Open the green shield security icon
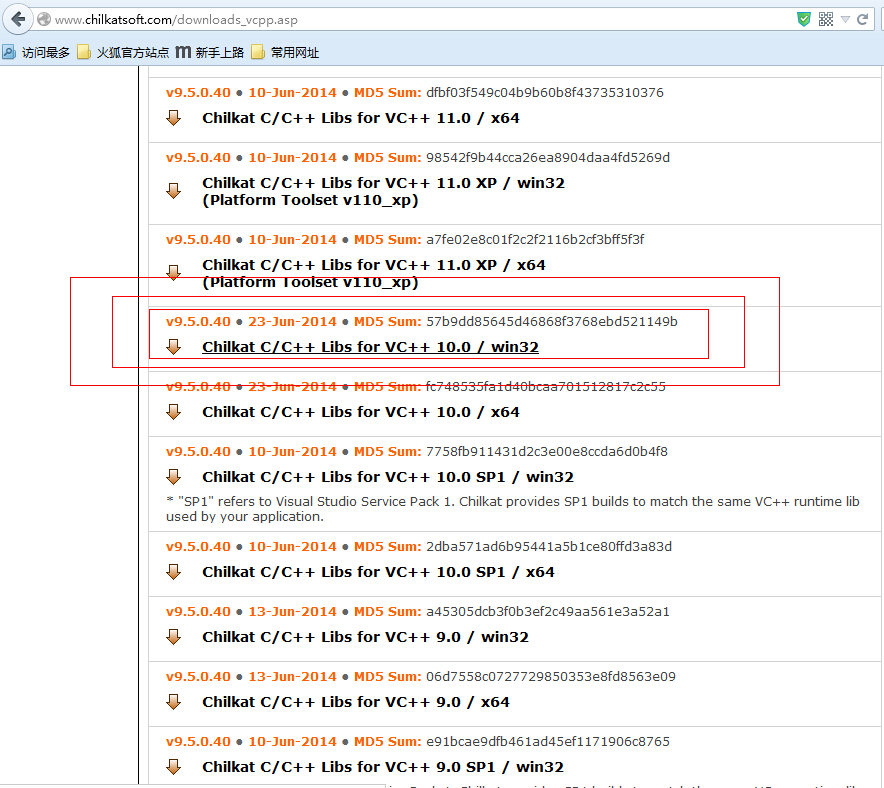Viewport: 884px width, 788px height. click(x=804, y=20)
